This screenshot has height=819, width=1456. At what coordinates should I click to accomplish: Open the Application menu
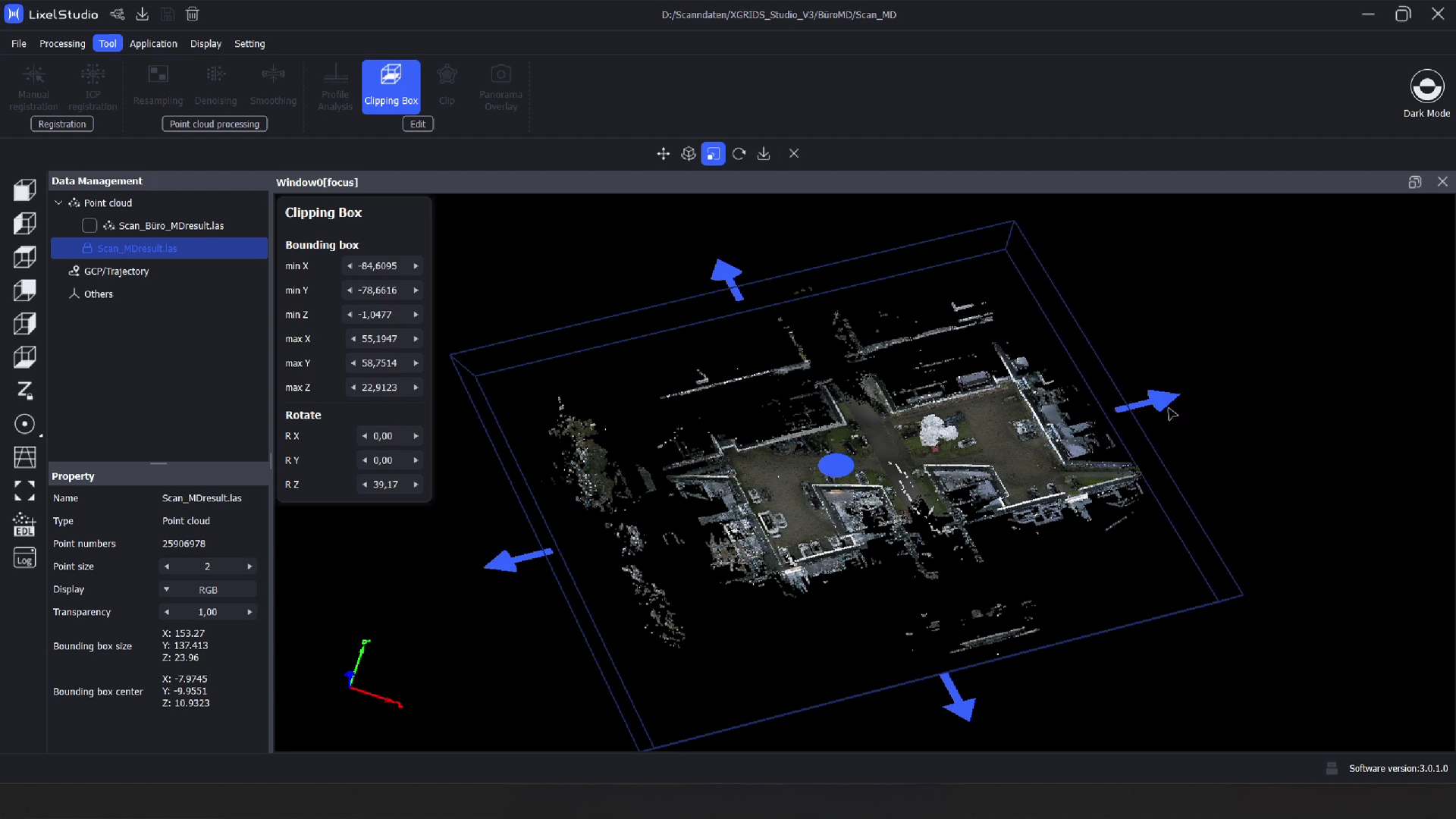pos(153,44)
